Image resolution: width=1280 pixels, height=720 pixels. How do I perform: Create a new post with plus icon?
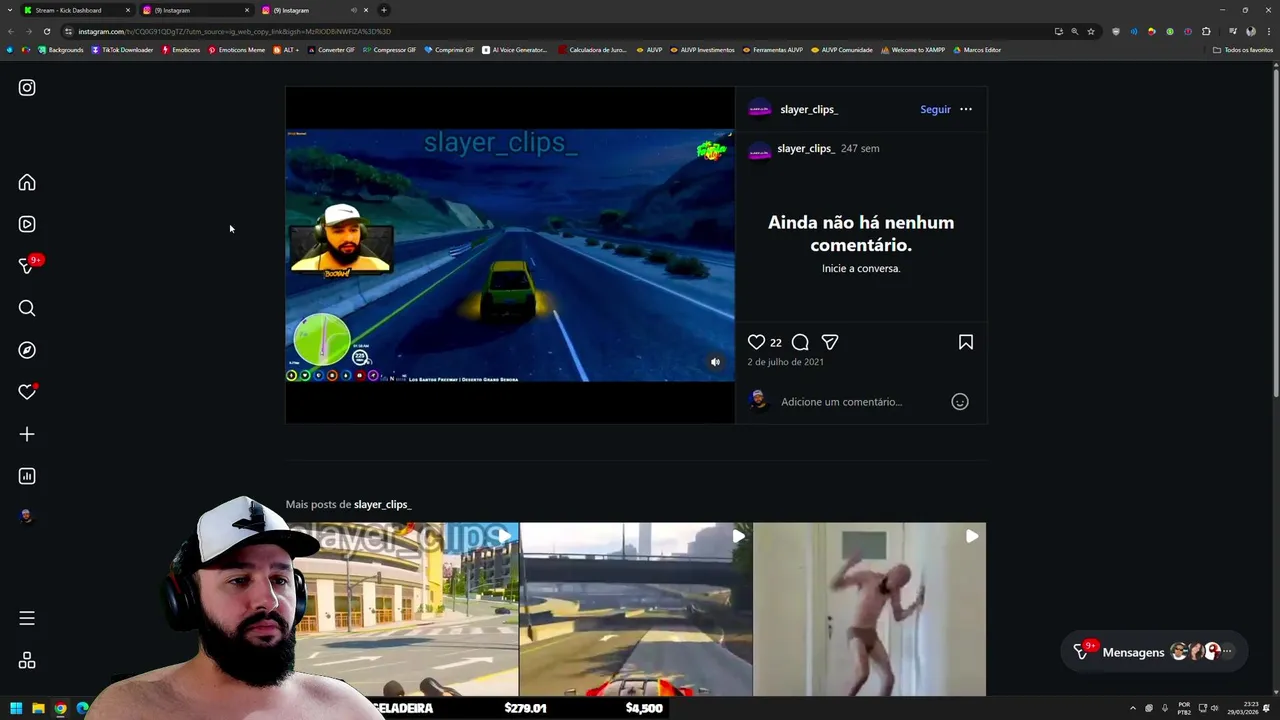point(27,434)
